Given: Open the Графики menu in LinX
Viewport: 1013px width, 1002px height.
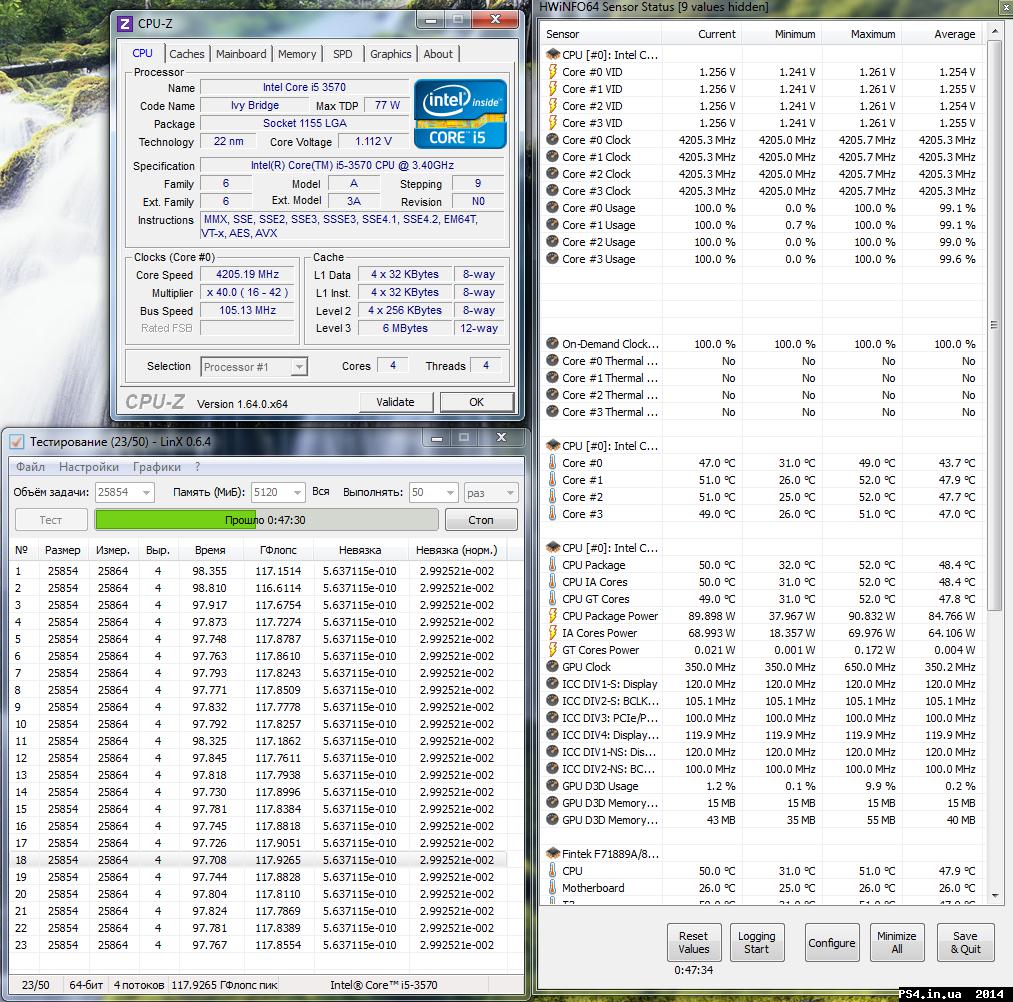Looking at the screenshot, I should 157,466.
